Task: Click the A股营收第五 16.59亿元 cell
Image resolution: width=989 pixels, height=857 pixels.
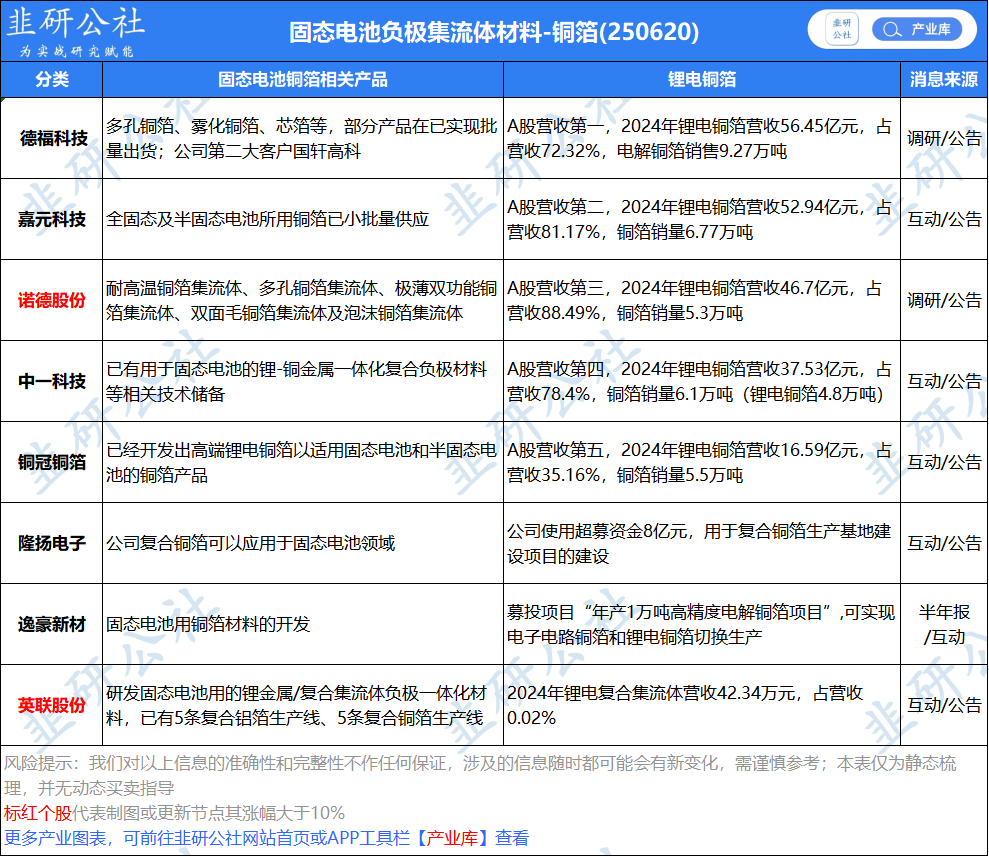Action: tap(701, 462)
